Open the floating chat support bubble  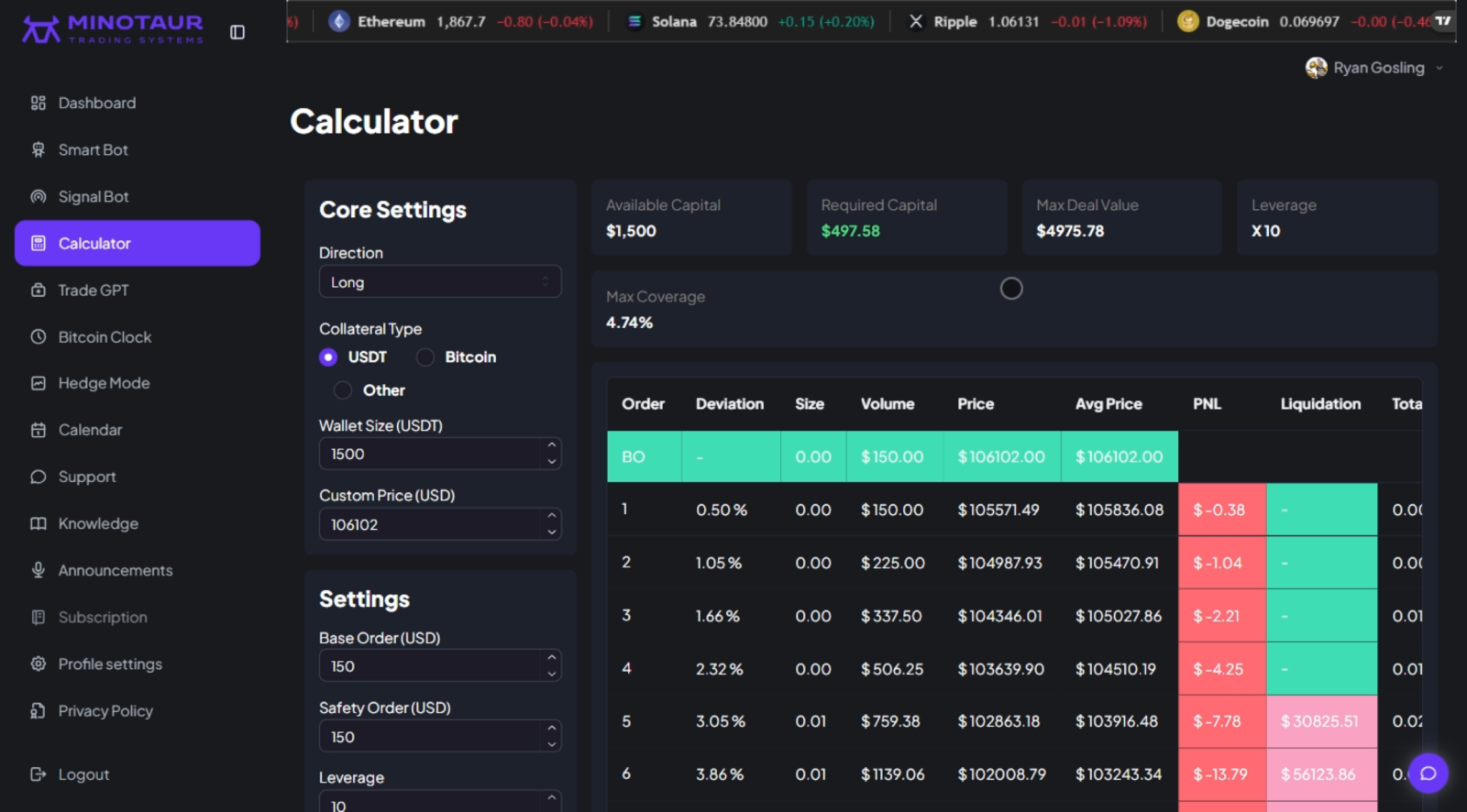pyautogui.click(x=1428, y=774)
